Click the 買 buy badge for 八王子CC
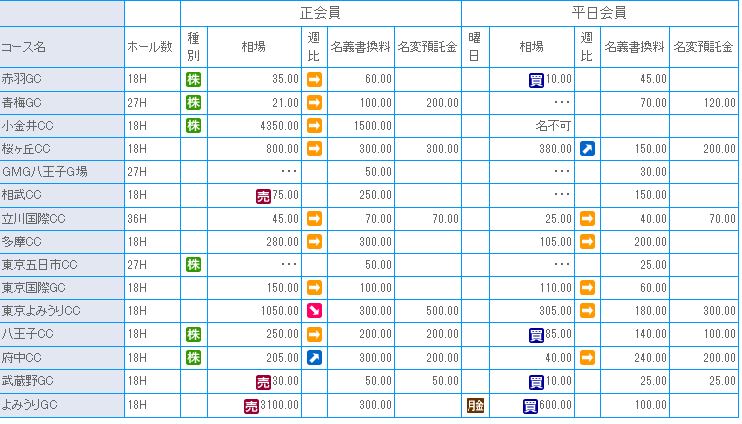The image size is (742, 424). (536, 336)
